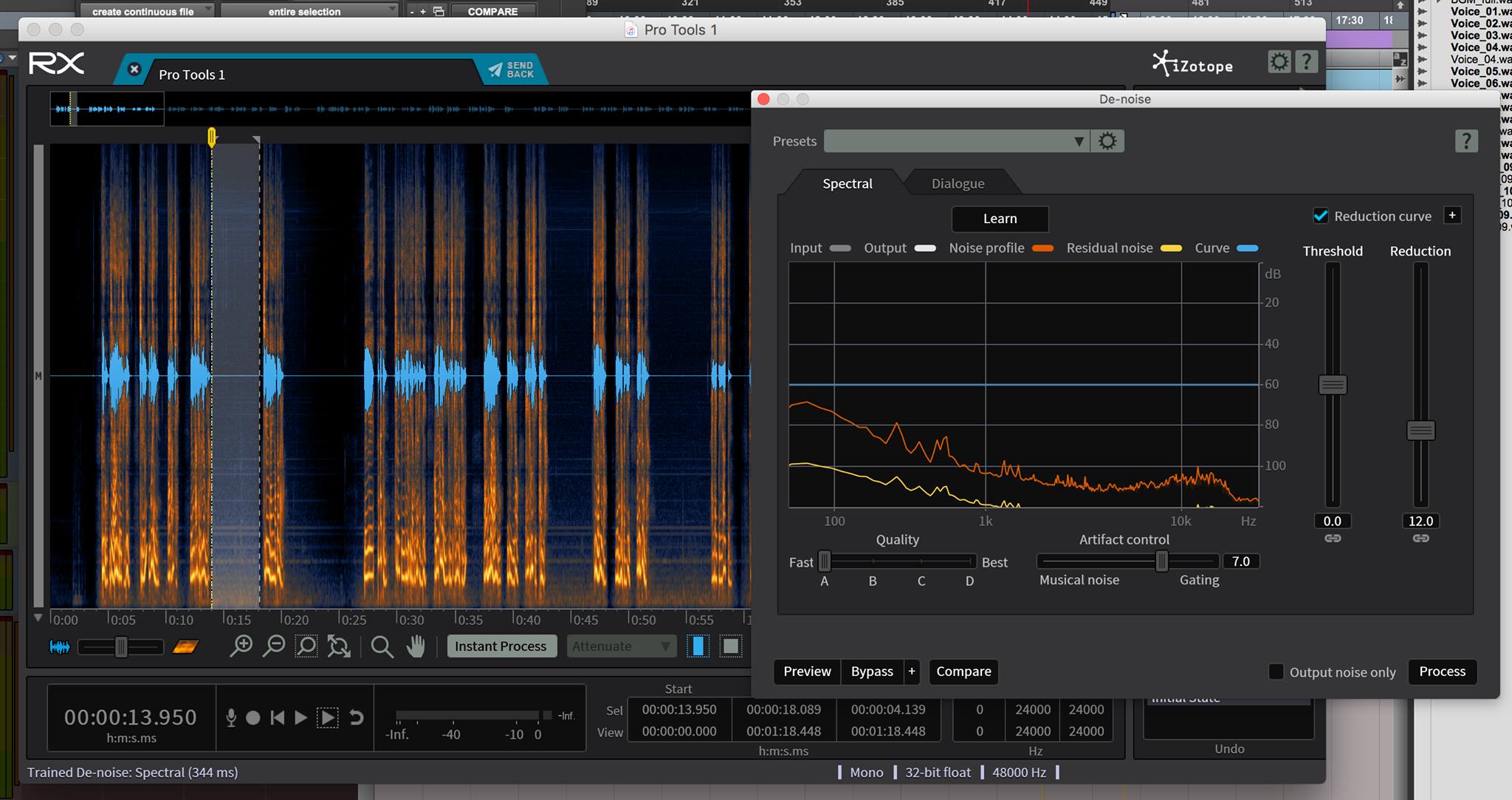Click the zoom out magnifier icon
Screen dimensions: 1512x800
pos(274,646)
